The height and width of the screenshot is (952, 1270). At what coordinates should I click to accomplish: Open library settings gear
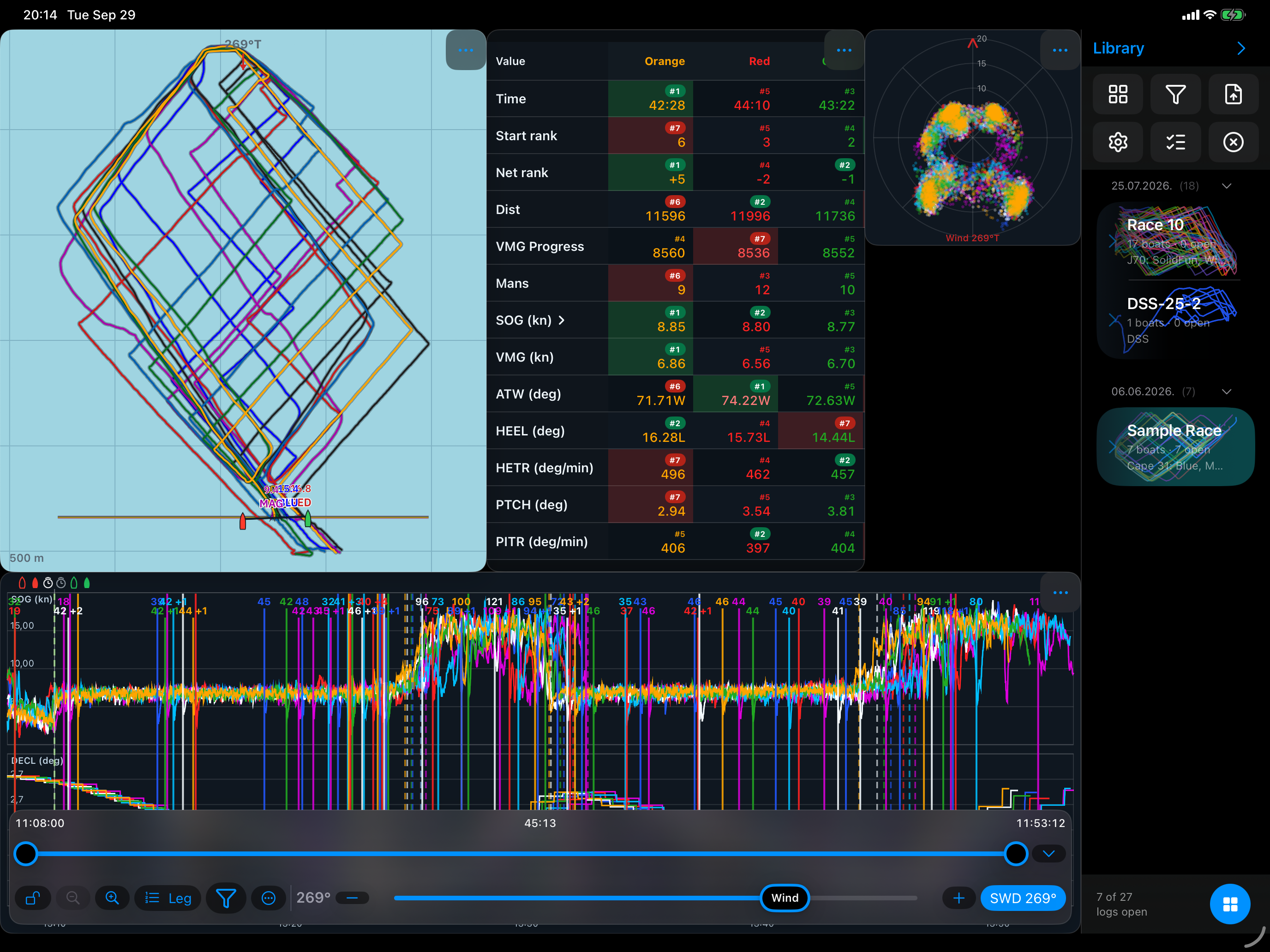coord(1118,142)
